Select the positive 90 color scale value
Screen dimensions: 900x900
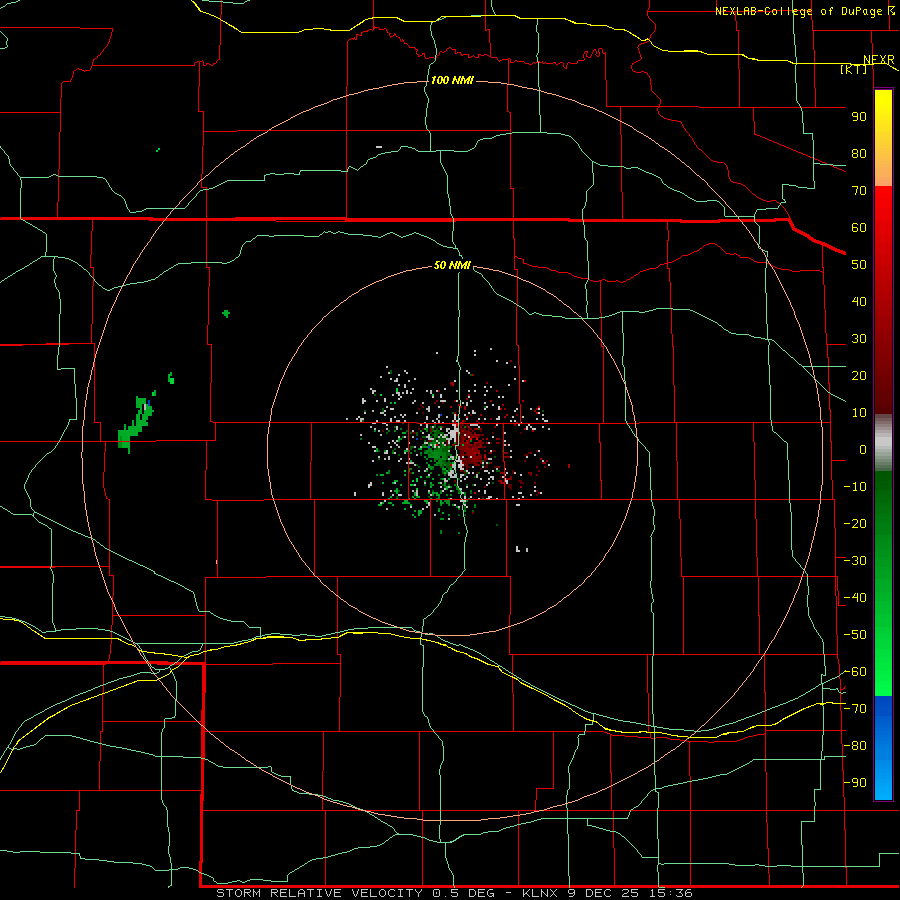(859, 117)
